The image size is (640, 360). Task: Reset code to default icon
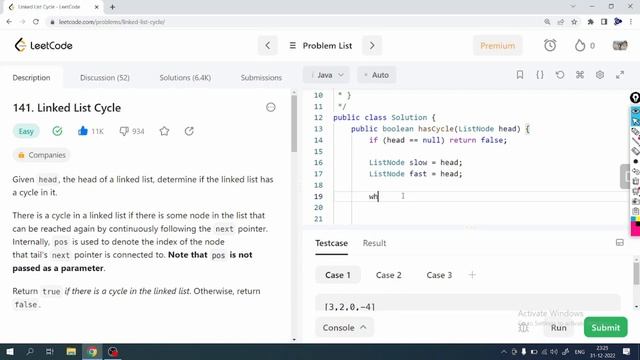560,75
